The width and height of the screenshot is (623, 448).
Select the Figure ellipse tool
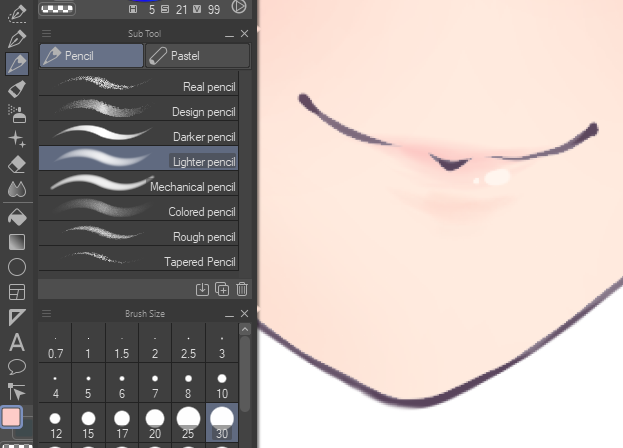pos(17,267)
